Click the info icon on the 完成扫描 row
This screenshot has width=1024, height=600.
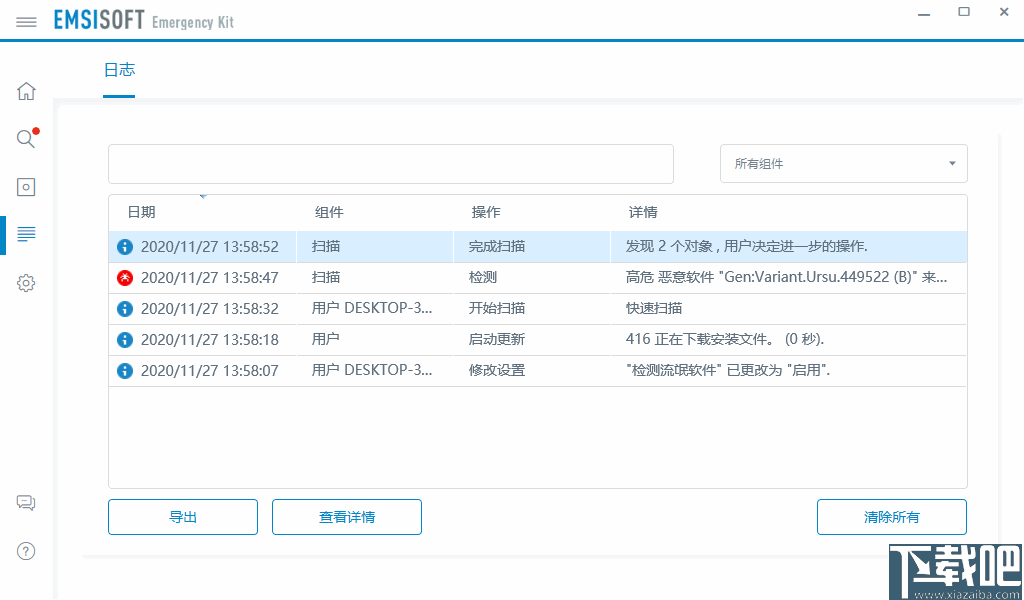pos(125,246)
